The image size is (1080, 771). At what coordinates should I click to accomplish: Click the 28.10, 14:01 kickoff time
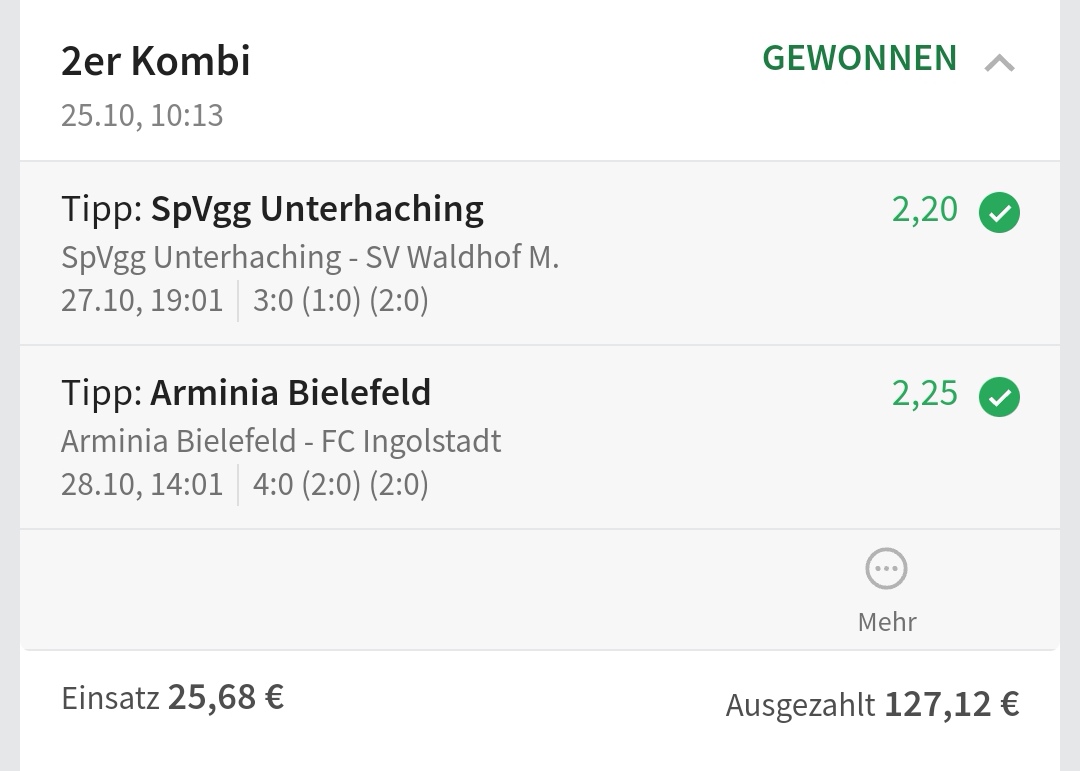tap(142, 485)
